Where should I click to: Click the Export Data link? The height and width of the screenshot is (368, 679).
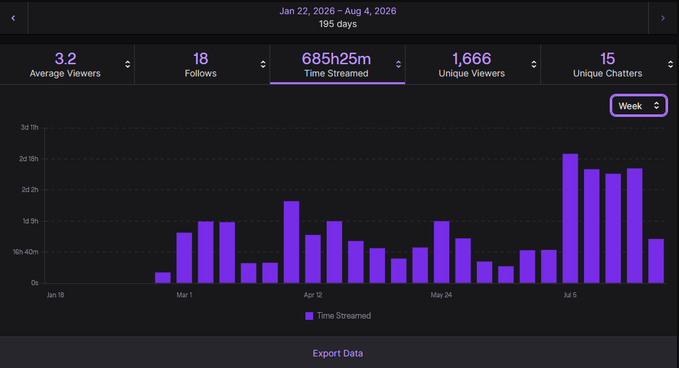(338, 353)
